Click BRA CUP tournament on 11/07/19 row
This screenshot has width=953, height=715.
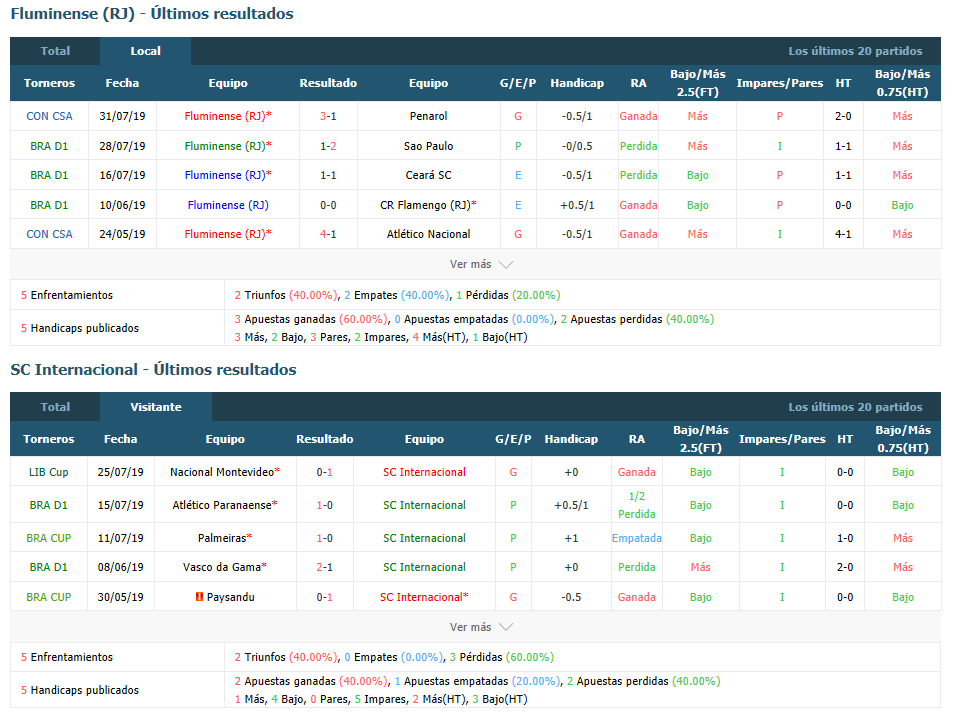[x=49, y=538]
